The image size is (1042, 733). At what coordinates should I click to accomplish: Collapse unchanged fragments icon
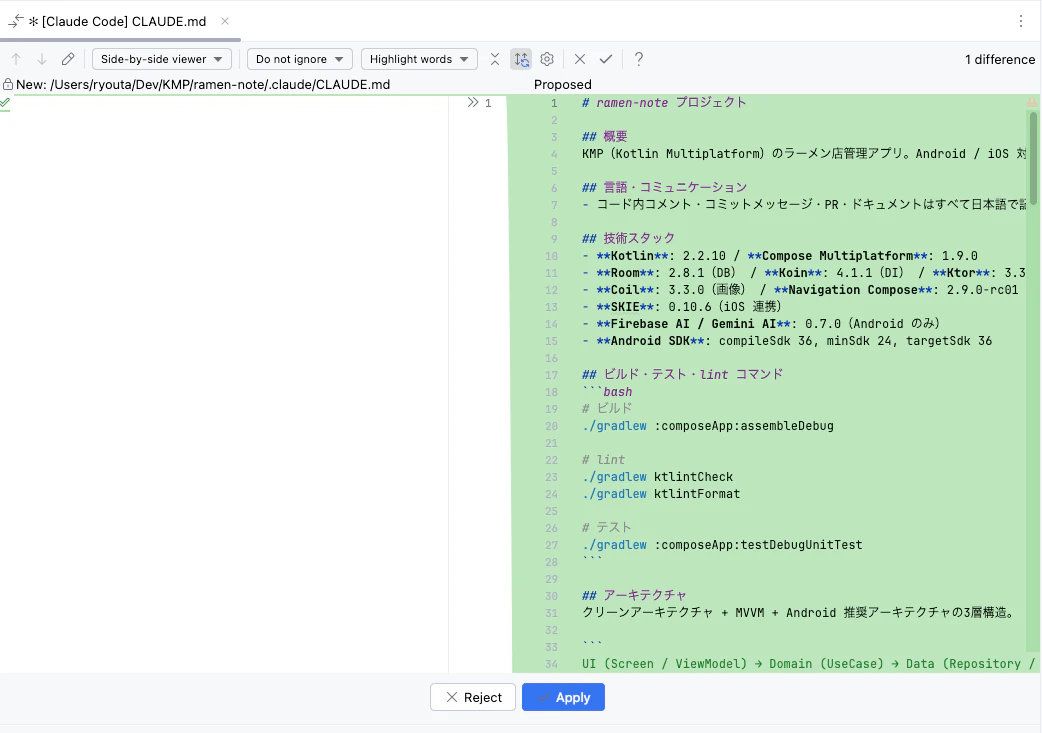click(x=494, y=59)
